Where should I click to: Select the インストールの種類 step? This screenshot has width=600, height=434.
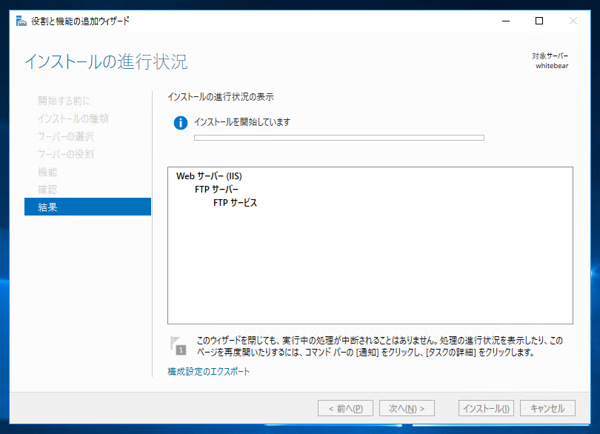73,119
